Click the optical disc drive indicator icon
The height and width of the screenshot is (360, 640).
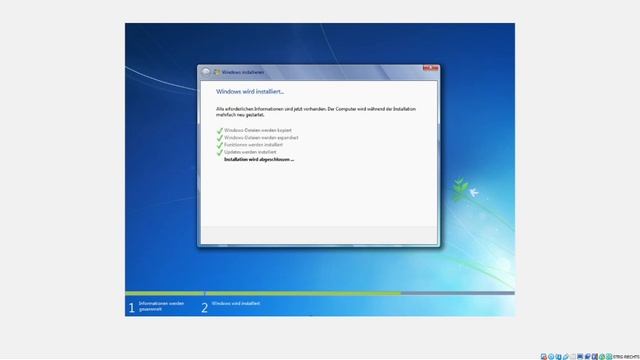[x=551, y=357]
